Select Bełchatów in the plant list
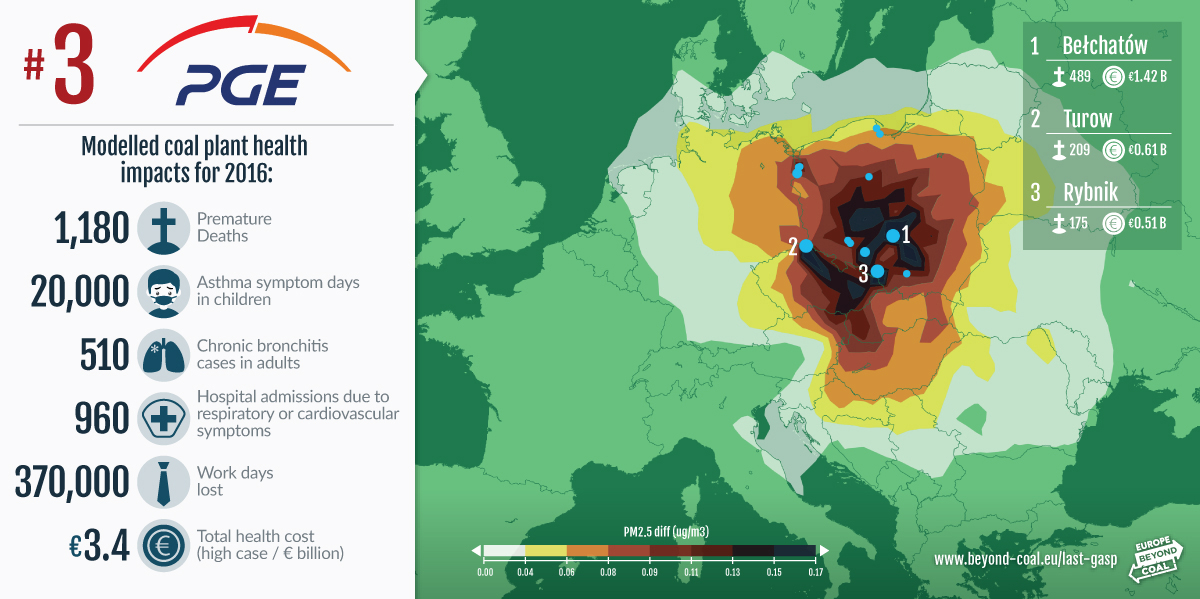1200x599 pixels. click(1105, 46)
